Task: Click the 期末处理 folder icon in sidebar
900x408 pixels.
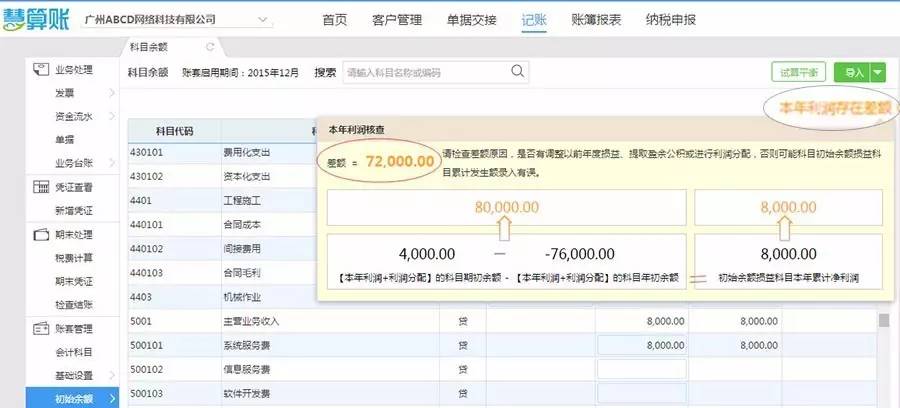Action: click(x=41, y=235)
